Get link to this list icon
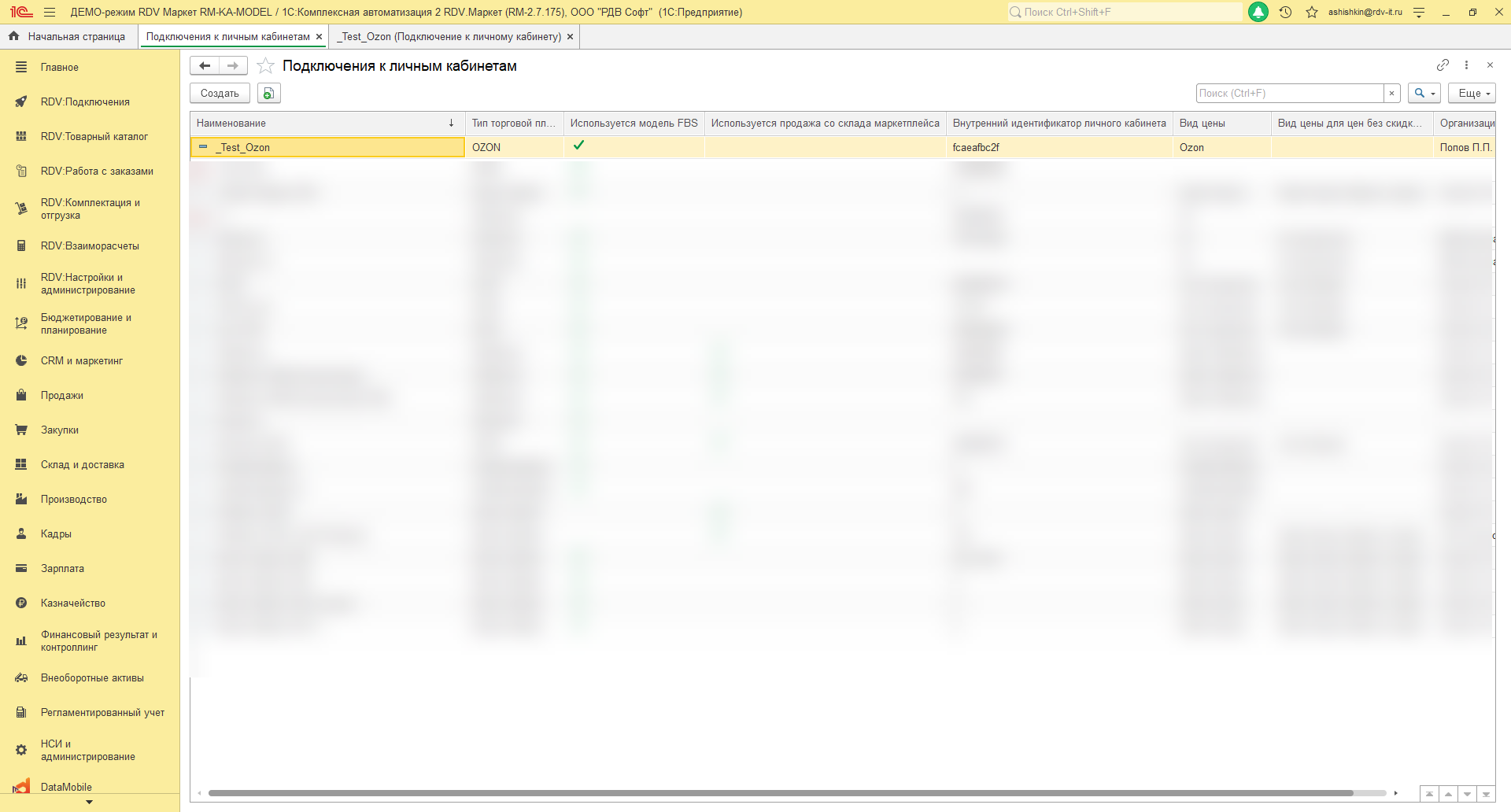This screenshot has width=1511, height=812. 1443,65
